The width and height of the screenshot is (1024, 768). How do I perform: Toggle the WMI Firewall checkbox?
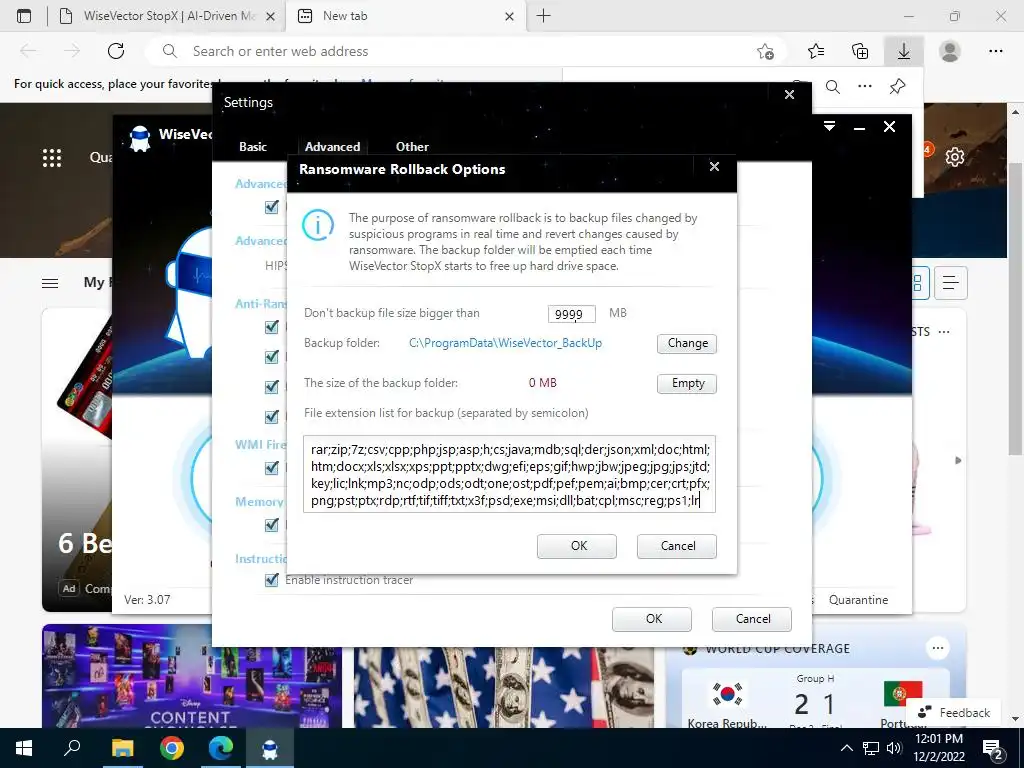pyautogui.click(x=272, y=468)
